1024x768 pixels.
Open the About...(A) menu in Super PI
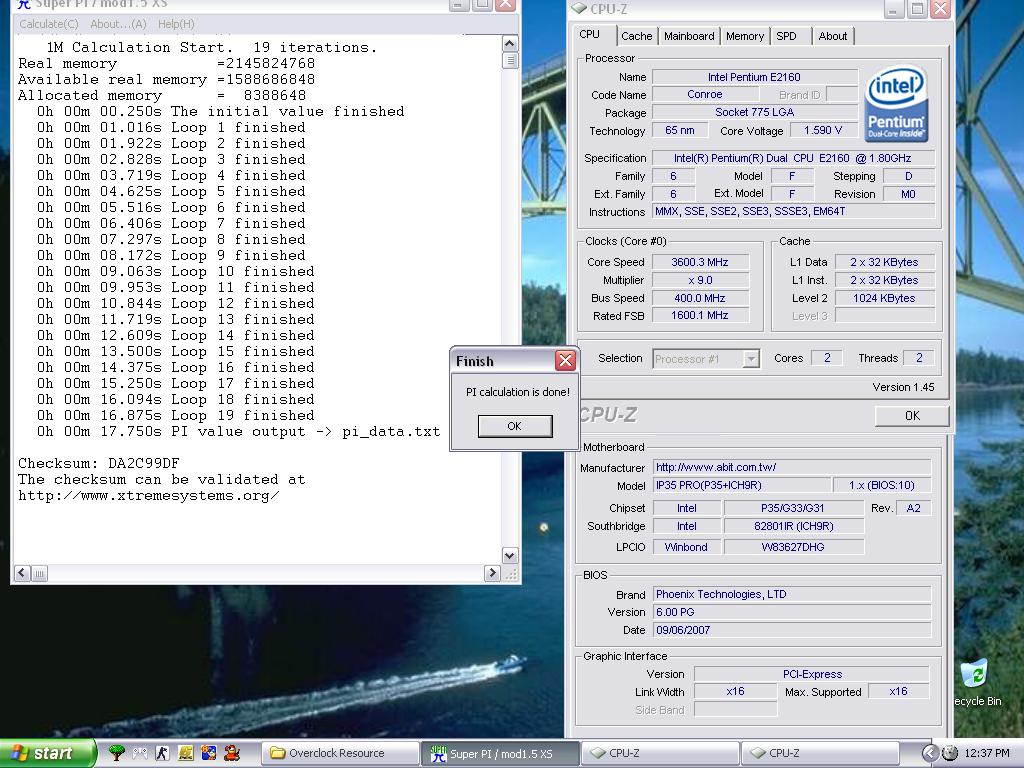coord(118,24)
